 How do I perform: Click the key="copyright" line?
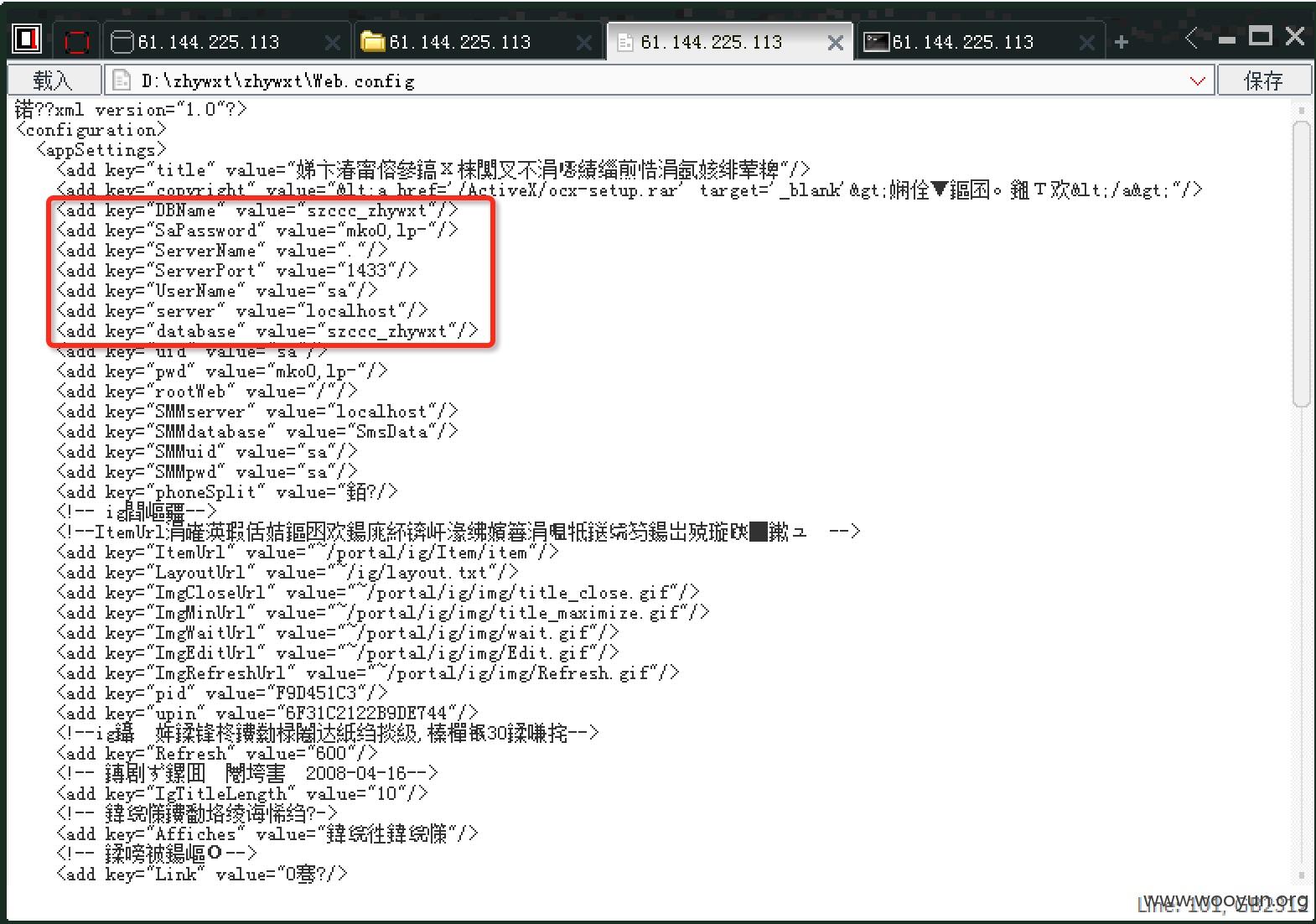tap(629, 190)
